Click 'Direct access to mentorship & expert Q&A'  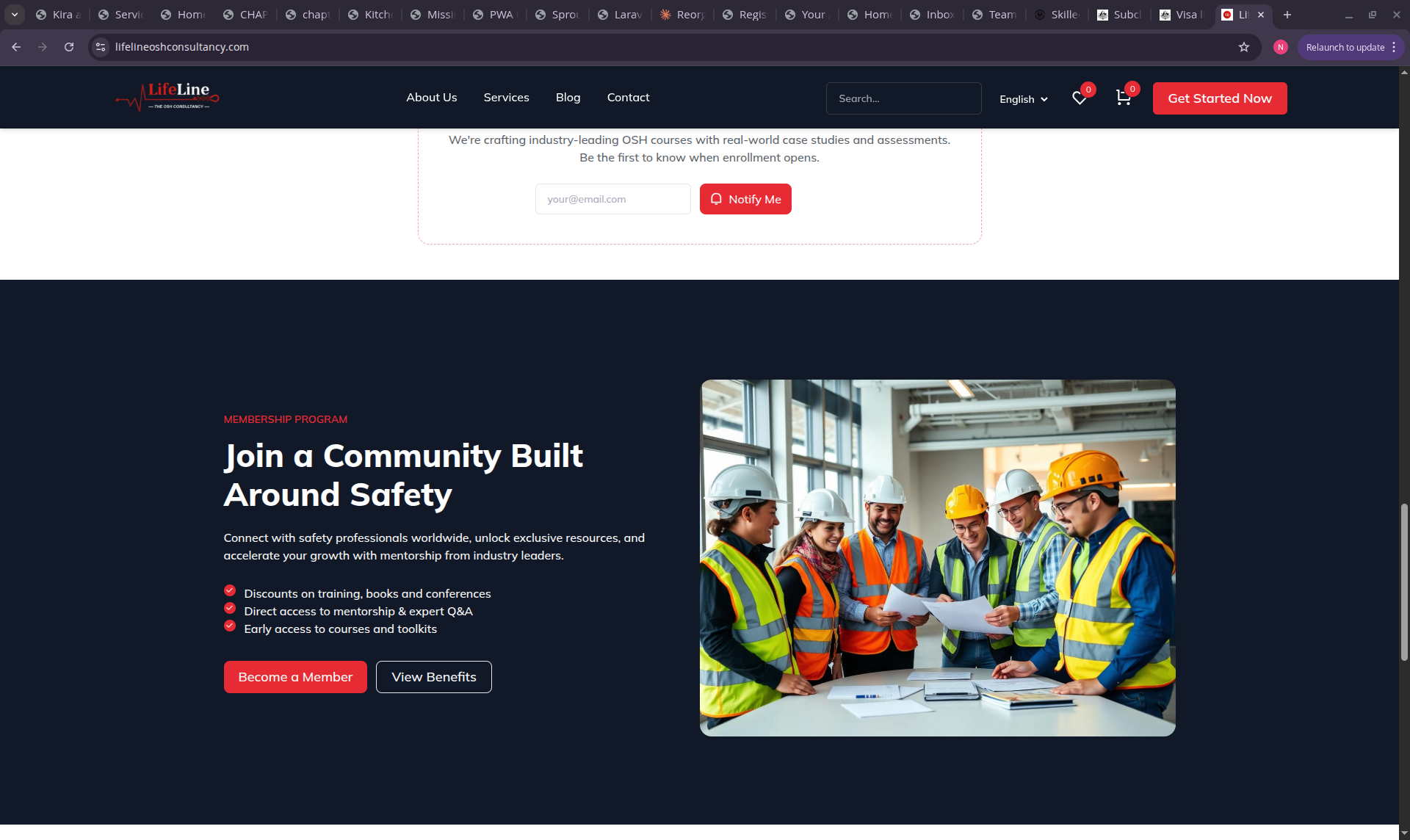tap(358, 611)
